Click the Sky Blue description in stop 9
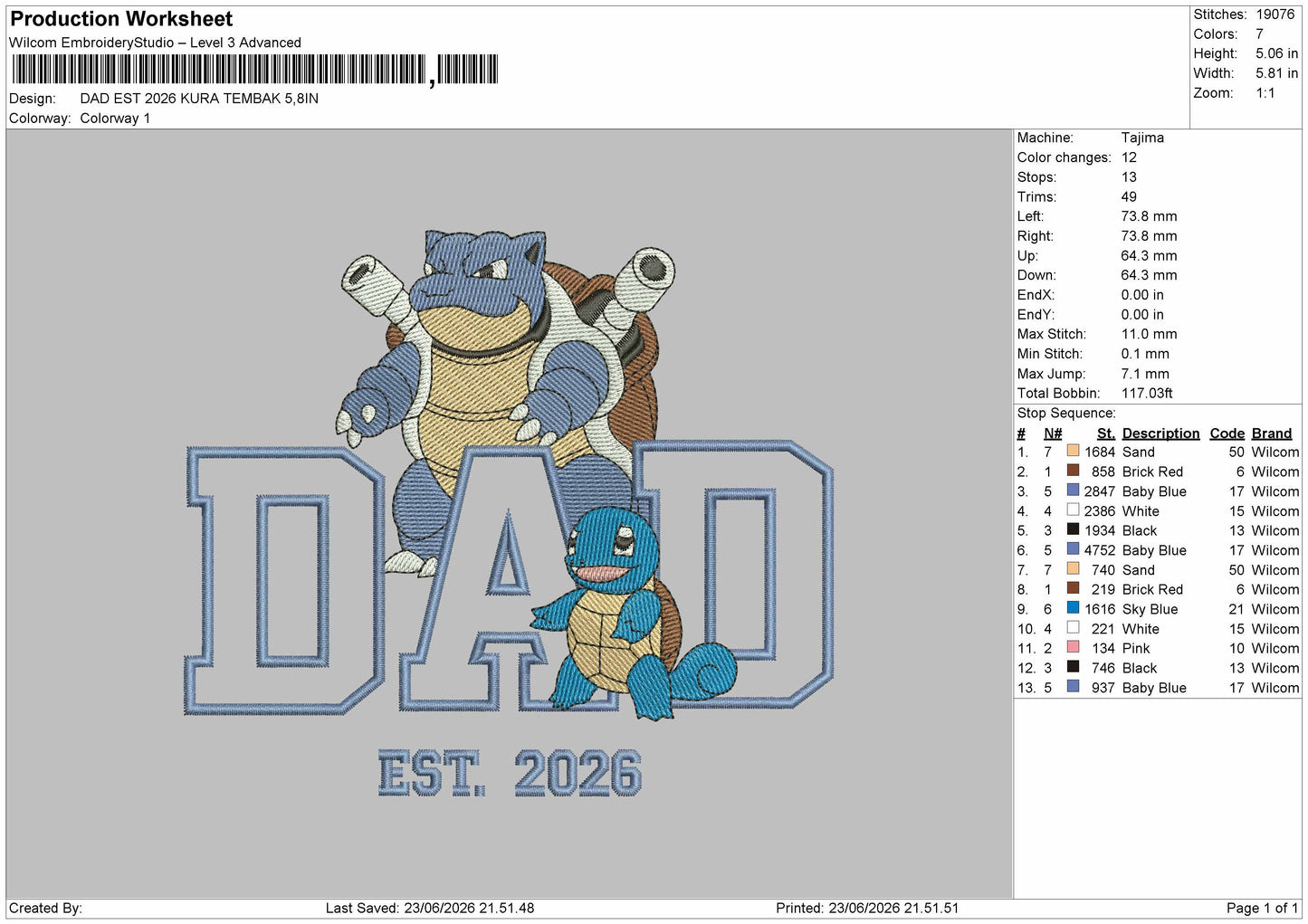The image size is (1308, 924). pos(1150,609)
